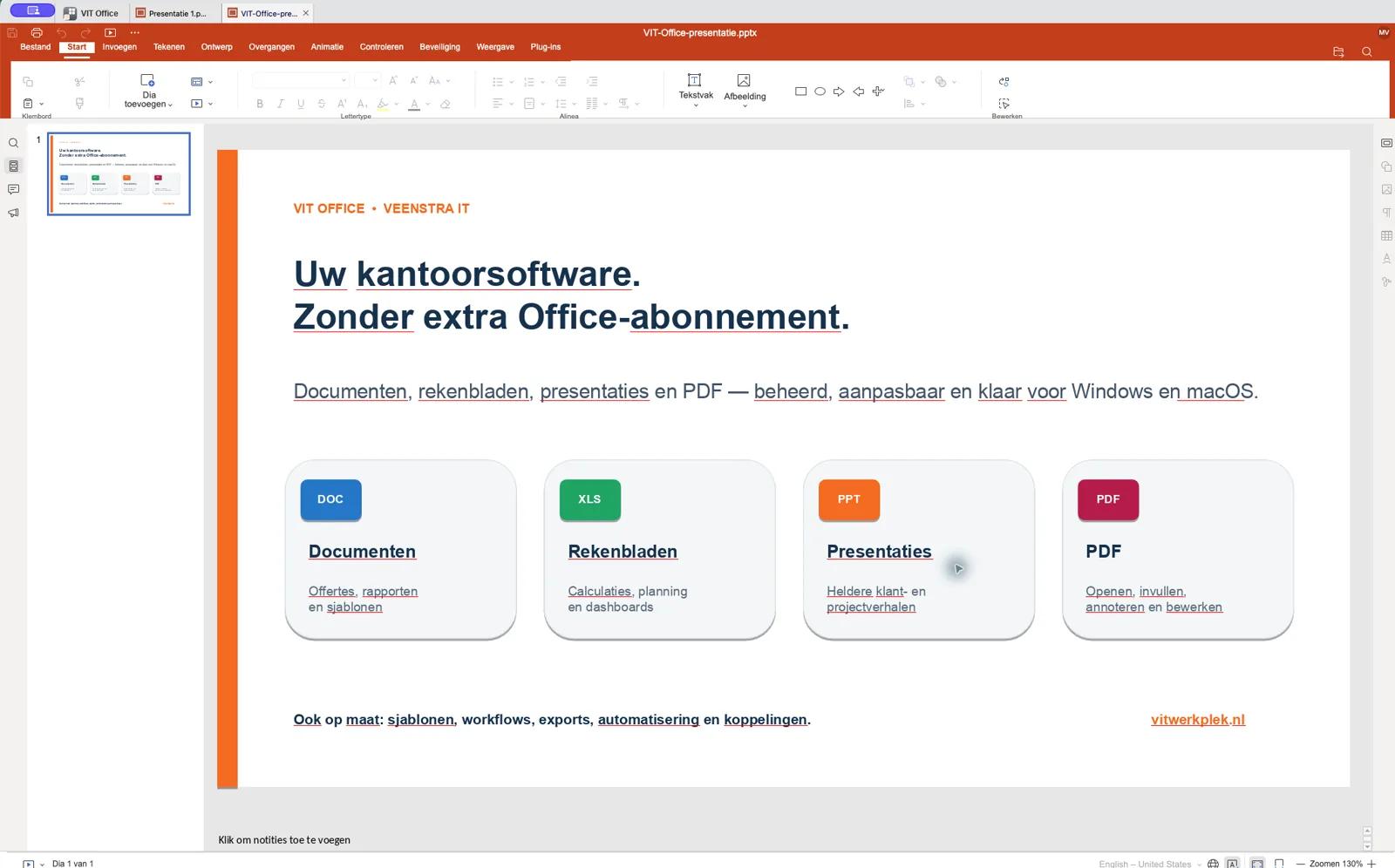The image size is (1395, 868).
Task: Switch to the Plug-ins tab
Action: pyautogui.click(x=546, y=47)
